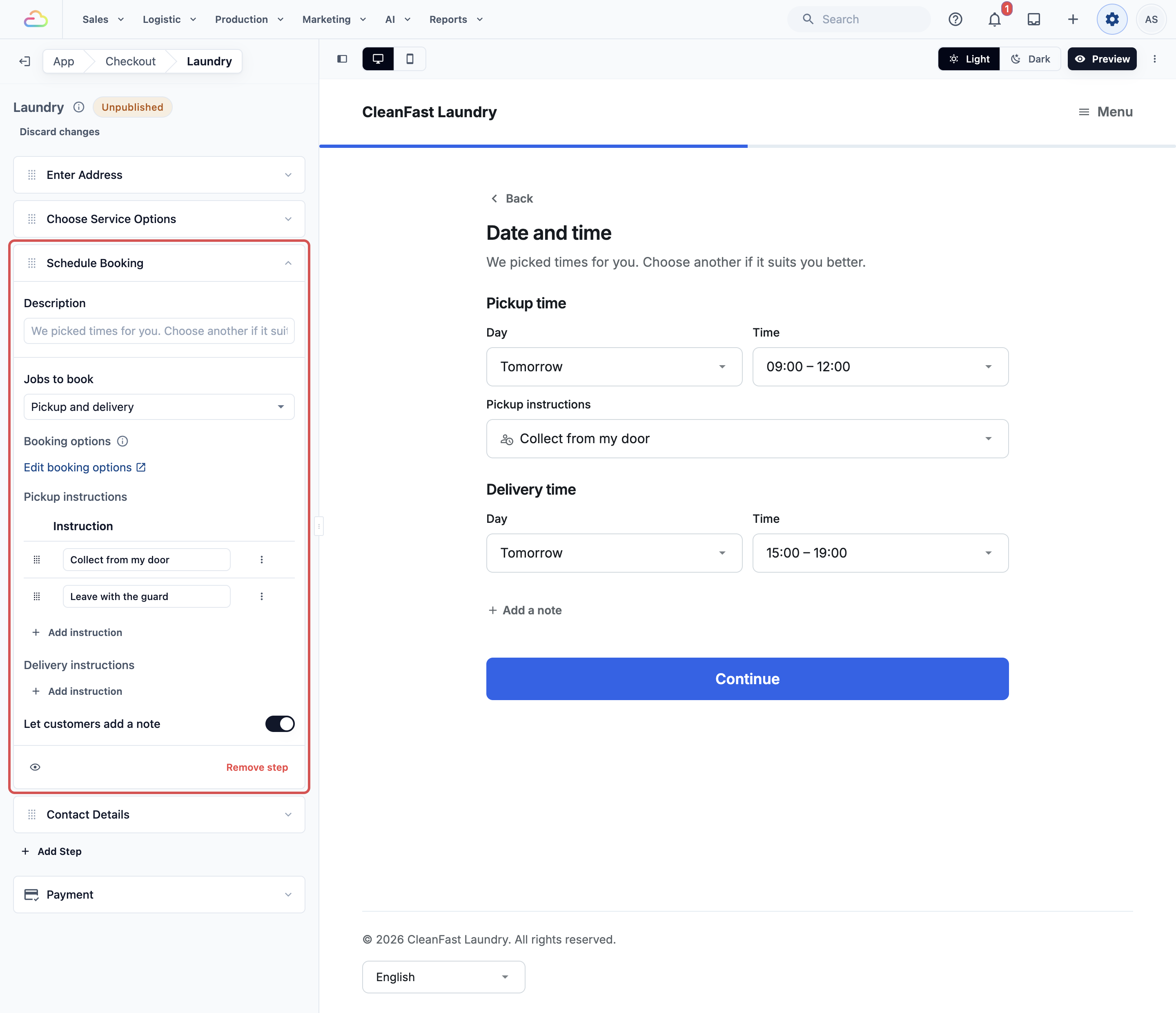The height and width of the screenshot is (1013, 1176).
Task: Open the AI menu
Action: point(397,19)
